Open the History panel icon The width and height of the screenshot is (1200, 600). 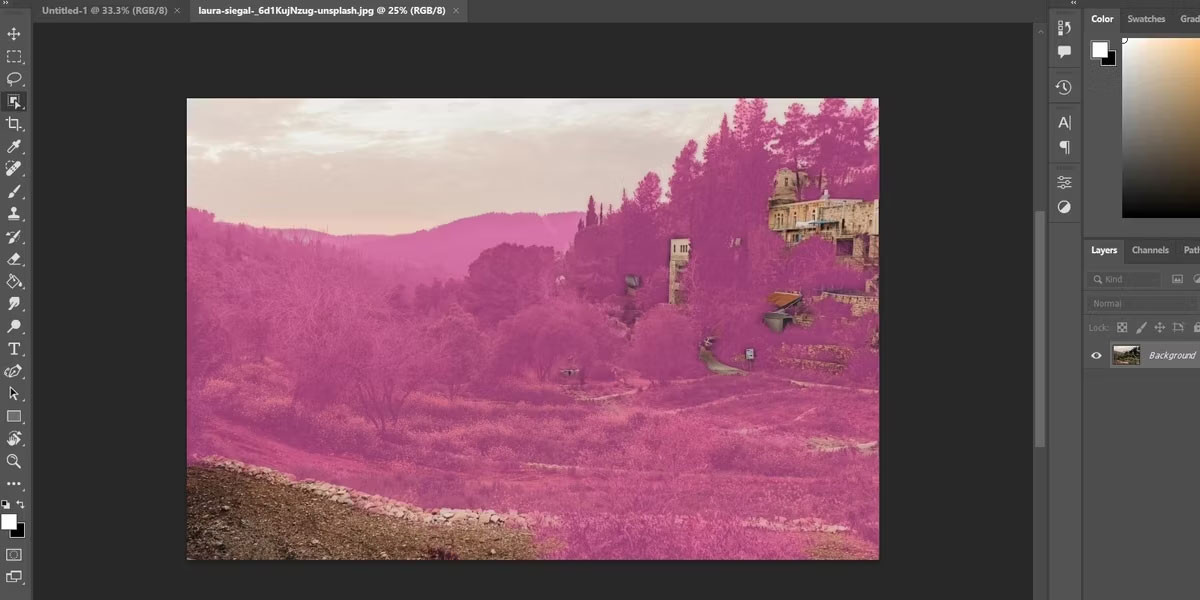click(1064, 87)
